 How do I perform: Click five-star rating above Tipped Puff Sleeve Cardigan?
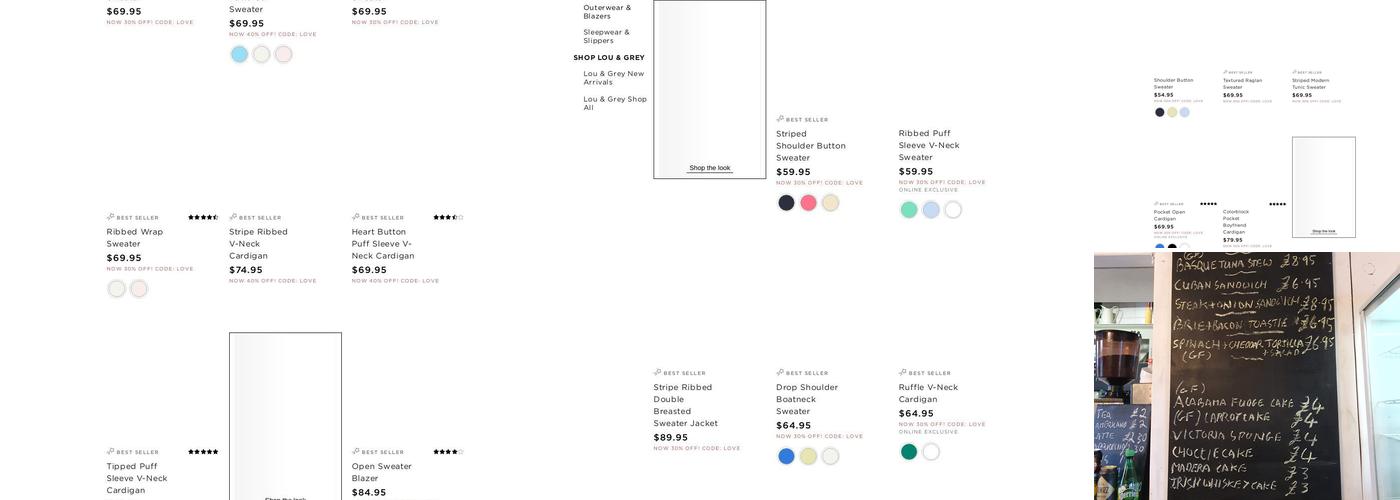tap(203, 452)
